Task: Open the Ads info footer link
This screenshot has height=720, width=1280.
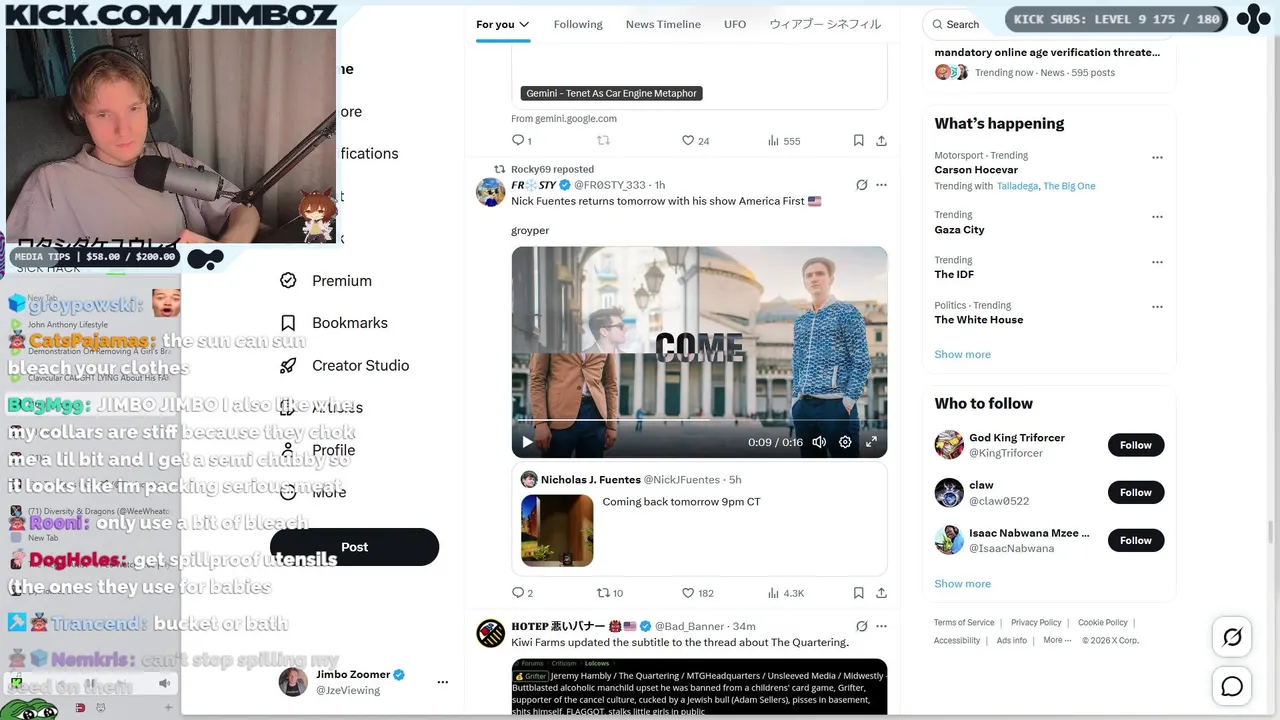Action: pyautogui.click(x=1011, y=640)
